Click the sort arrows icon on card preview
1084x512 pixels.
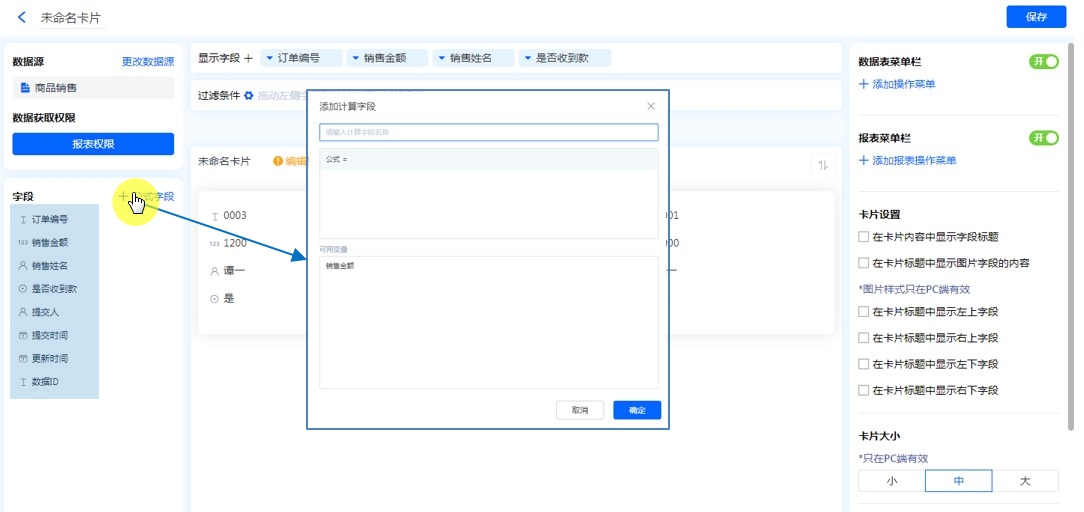pyautogui.click(x=823, y=165)
